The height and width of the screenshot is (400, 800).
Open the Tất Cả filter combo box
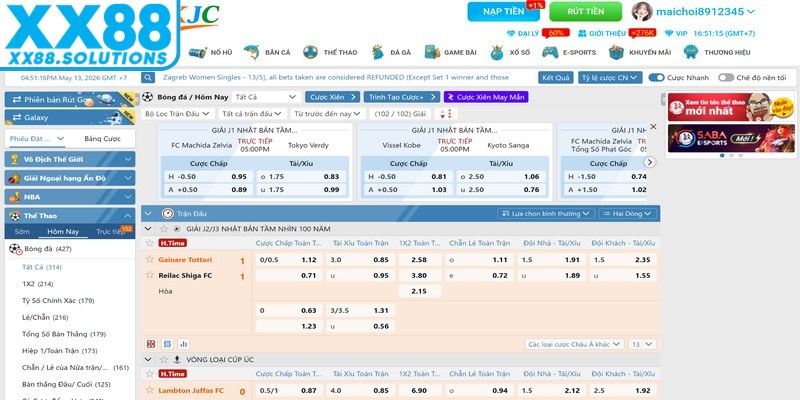coord(266,97)
